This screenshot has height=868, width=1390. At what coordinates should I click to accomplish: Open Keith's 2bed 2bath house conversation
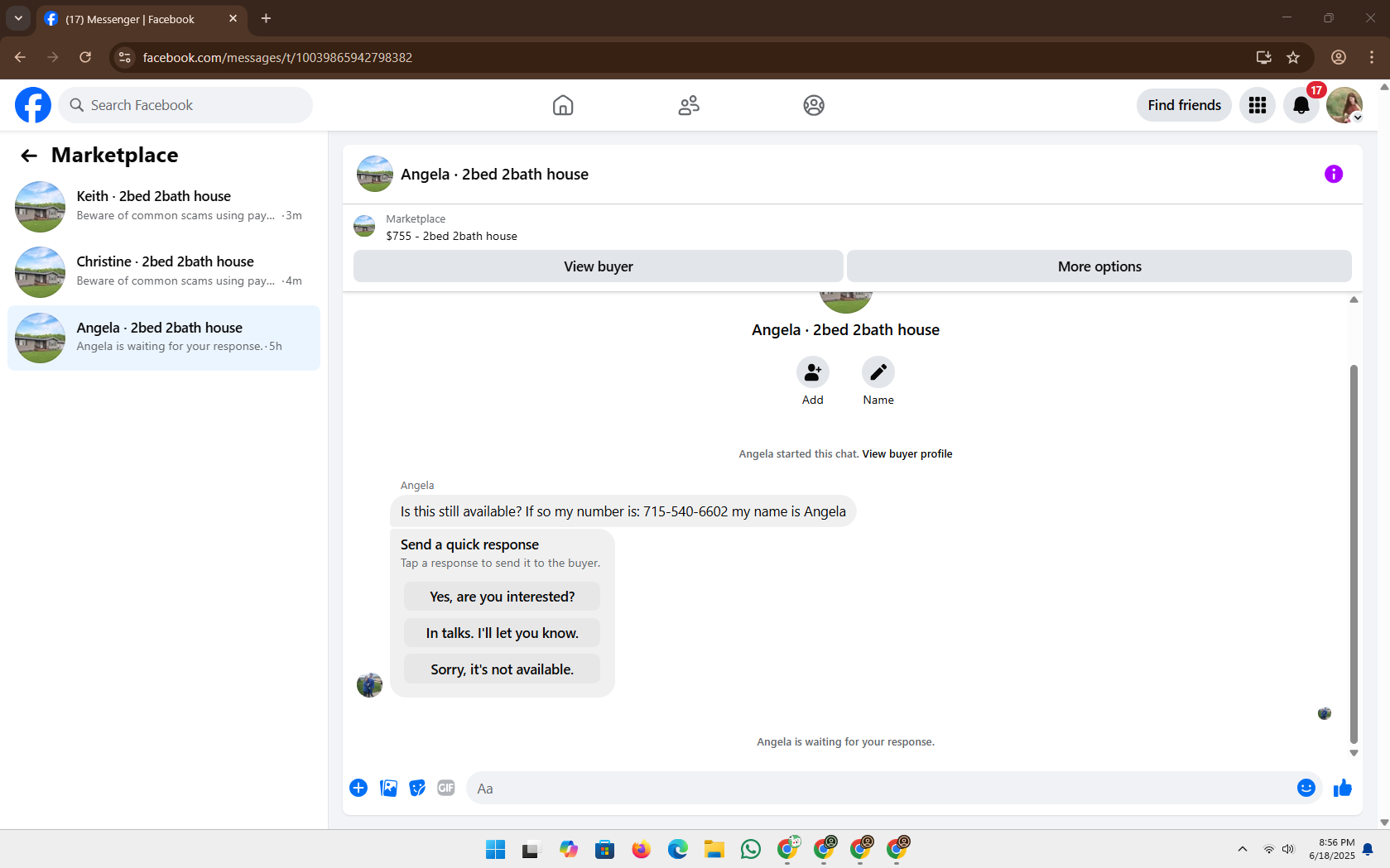(164, 206)
